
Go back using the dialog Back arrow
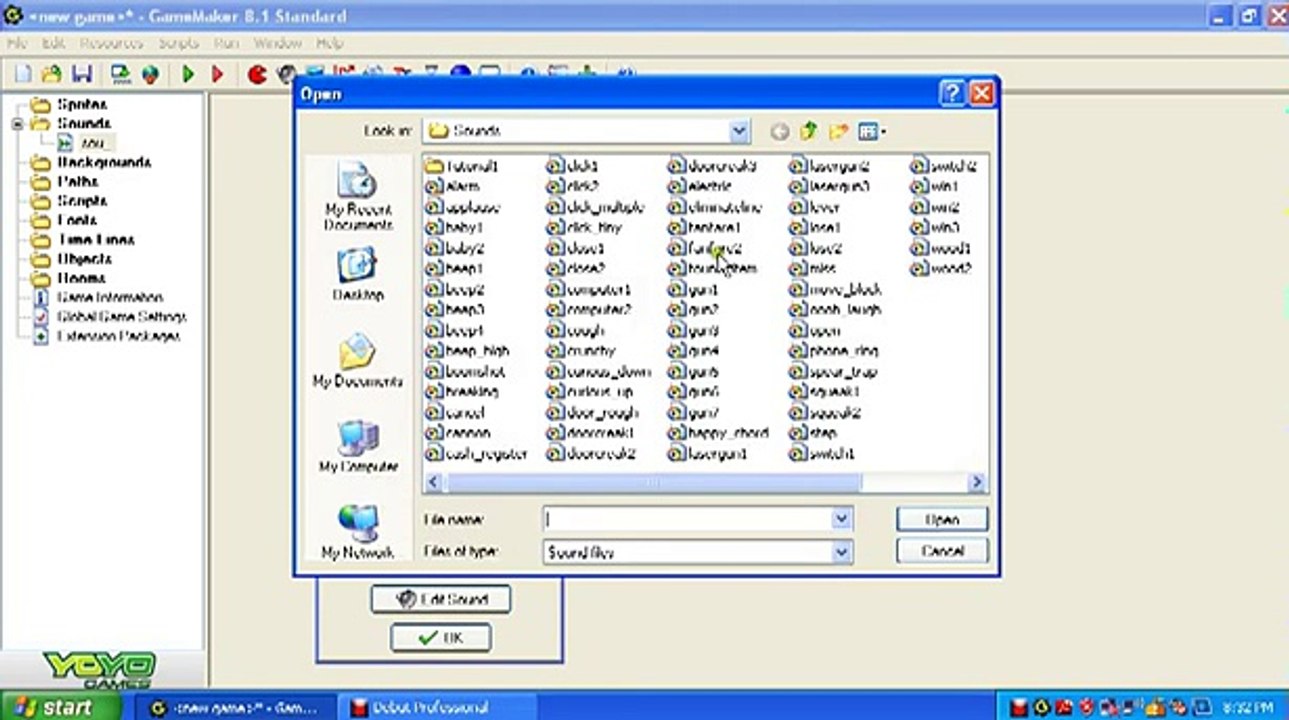tap(779, 131)
